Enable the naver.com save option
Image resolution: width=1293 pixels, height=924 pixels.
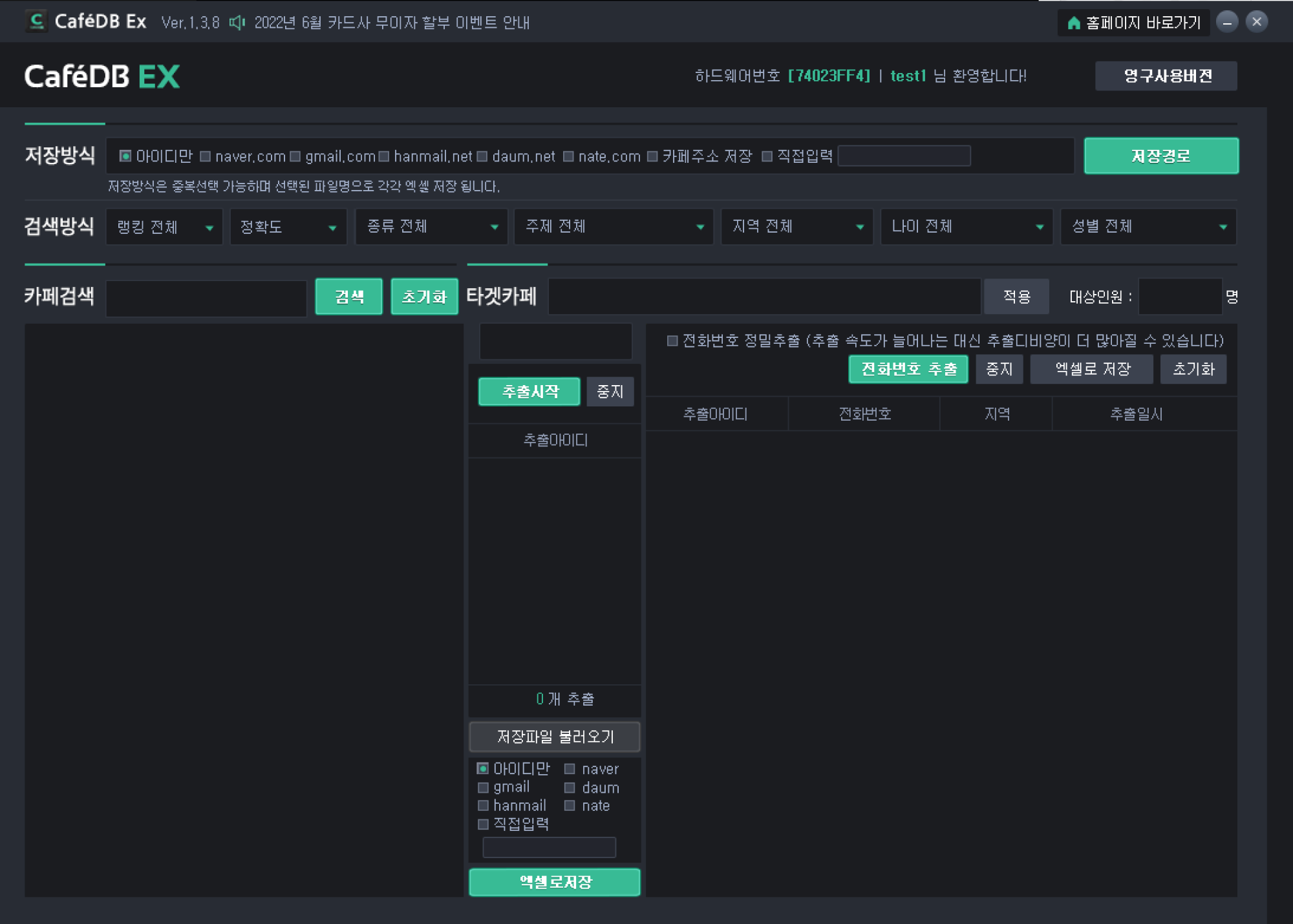coord(206,156)
